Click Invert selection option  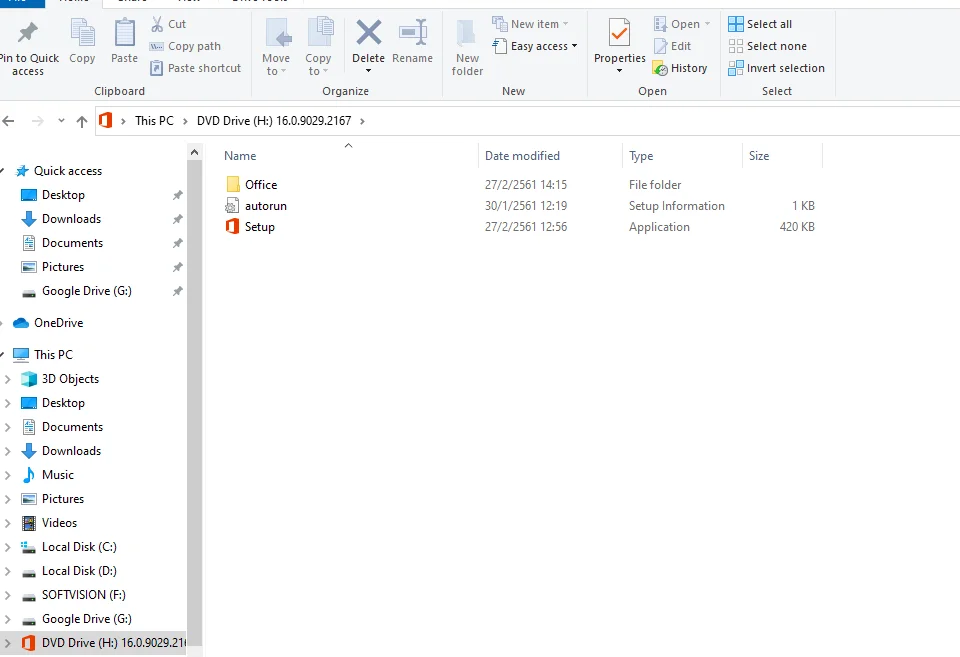(x=776, y=68)
